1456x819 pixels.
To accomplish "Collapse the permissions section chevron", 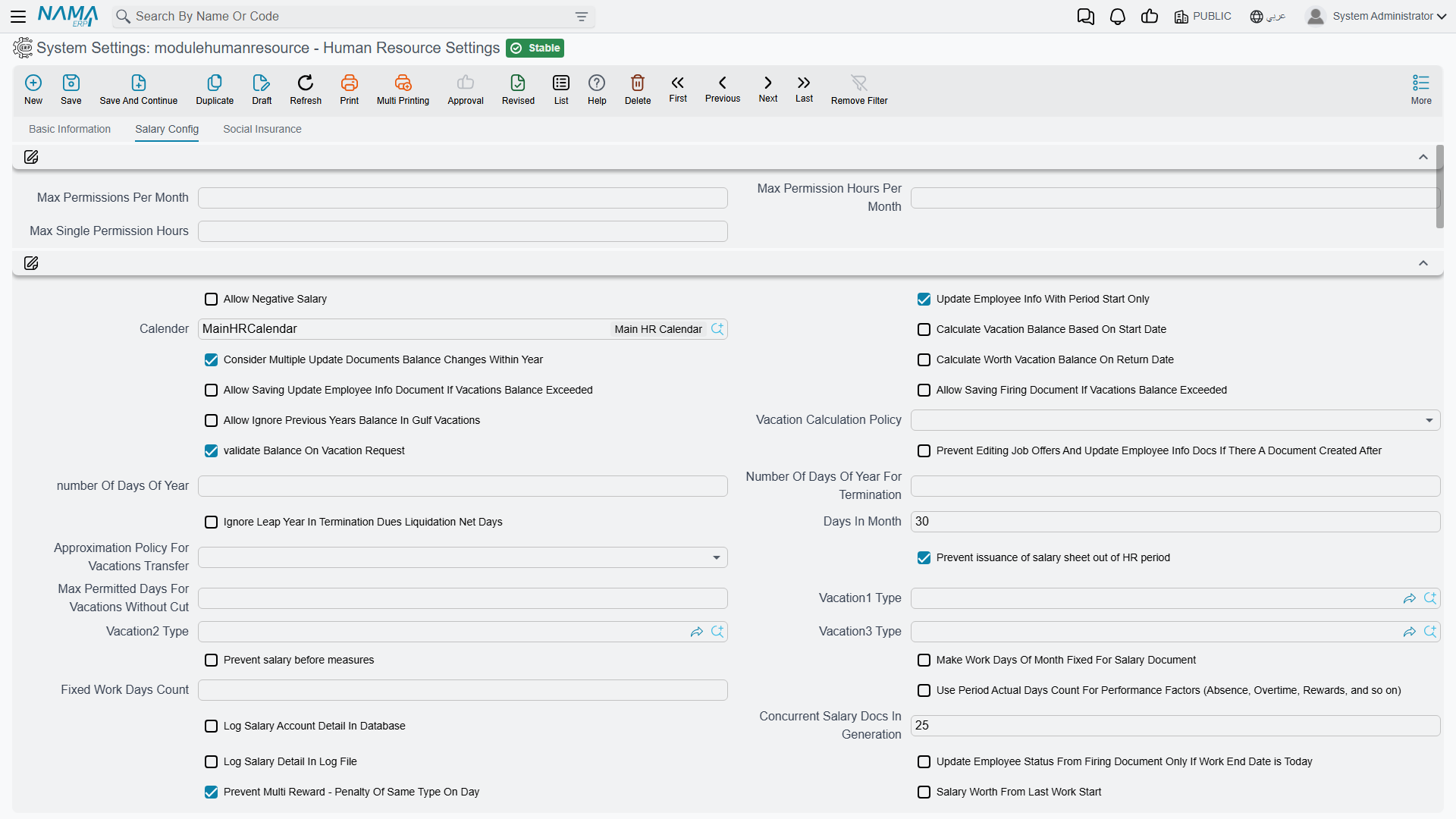I will [1423, 157].
